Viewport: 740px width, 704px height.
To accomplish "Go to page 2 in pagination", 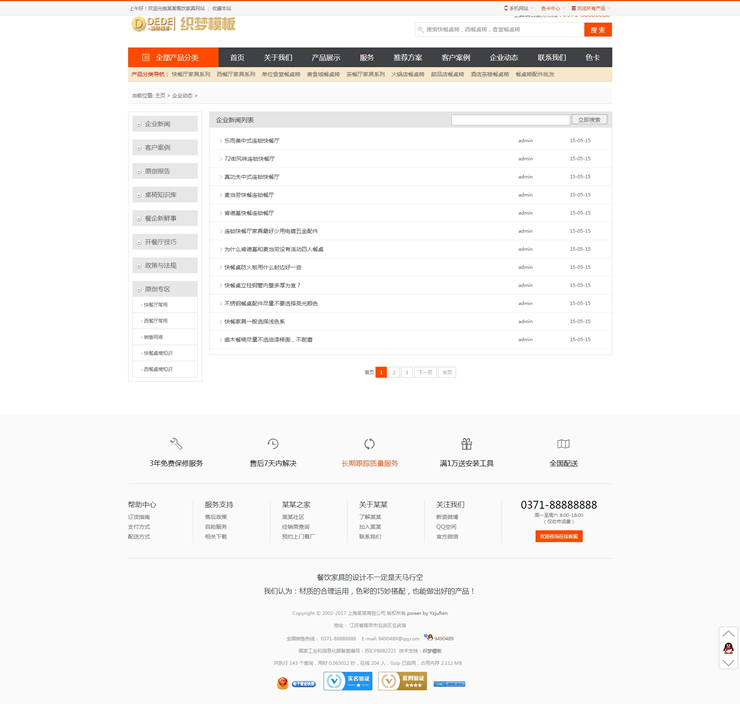I will click(x=394, y=372).
